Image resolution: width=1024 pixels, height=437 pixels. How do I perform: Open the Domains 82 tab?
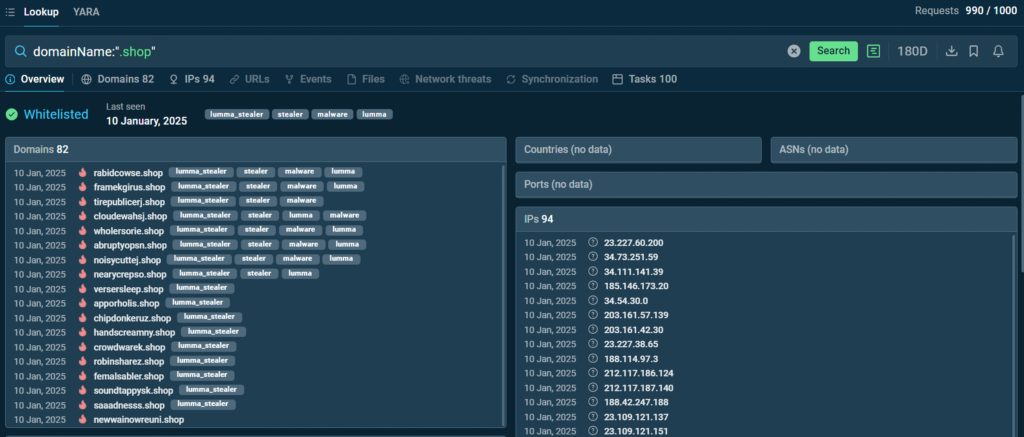118,79
